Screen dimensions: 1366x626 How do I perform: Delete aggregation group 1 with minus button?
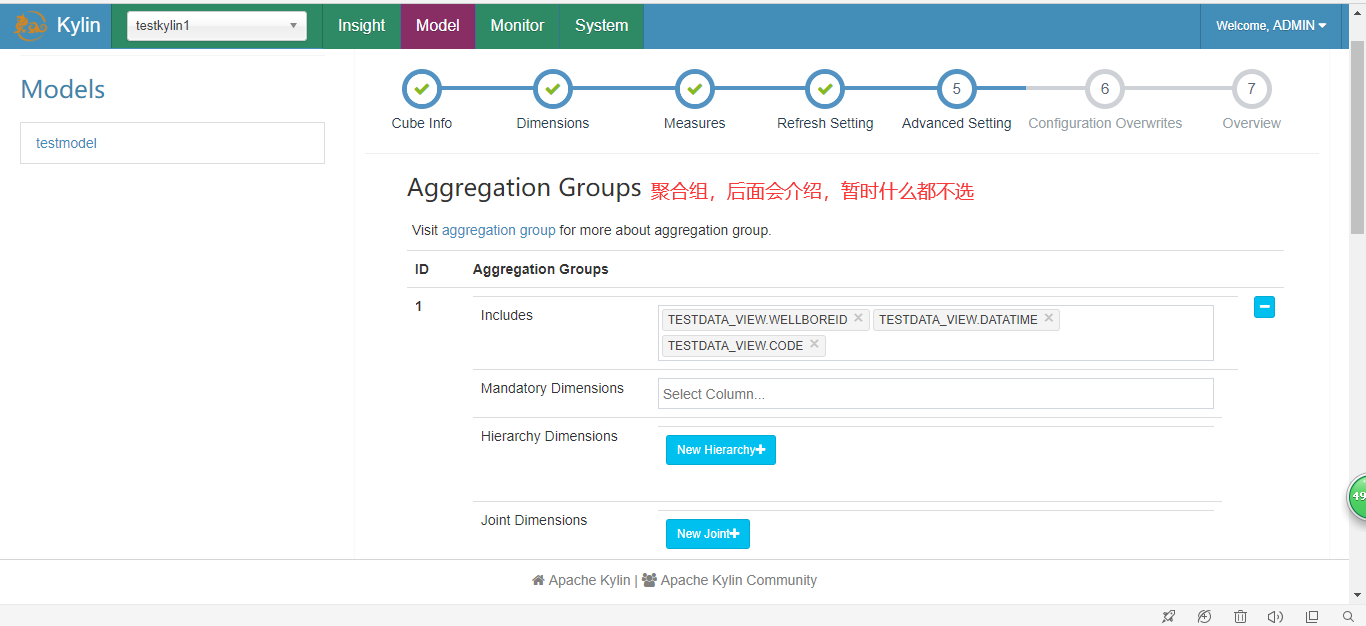(x=1264, y=307)
